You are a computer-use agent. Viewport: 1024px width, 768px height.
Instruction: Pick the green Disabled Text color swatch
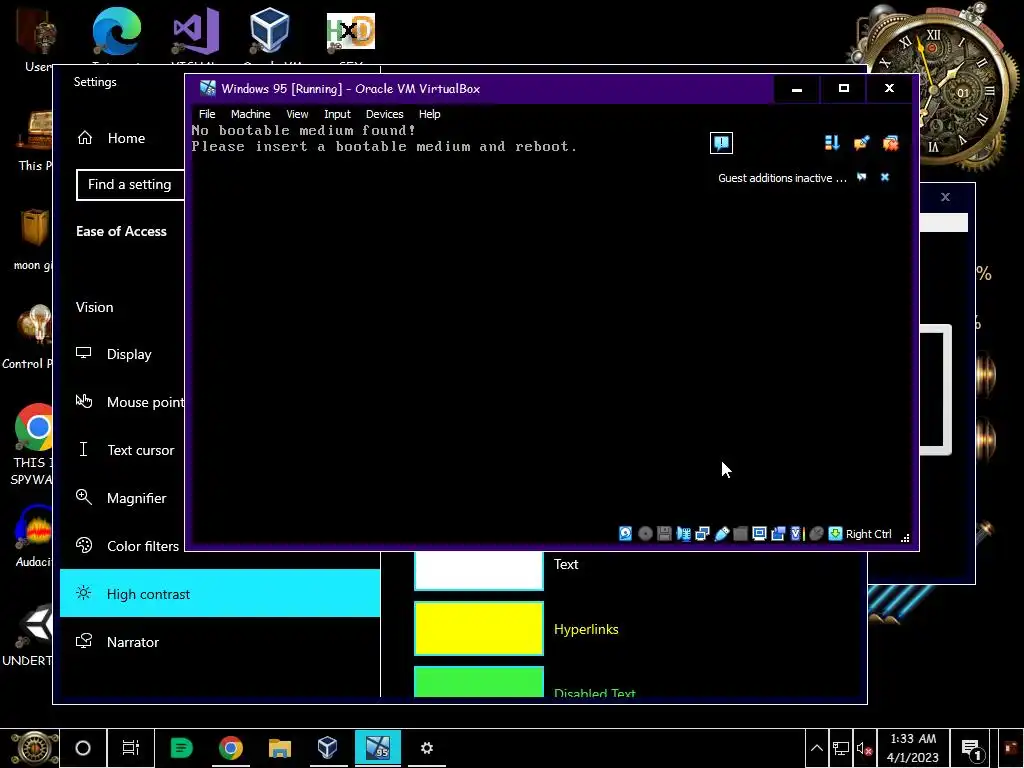coord(479,681)
